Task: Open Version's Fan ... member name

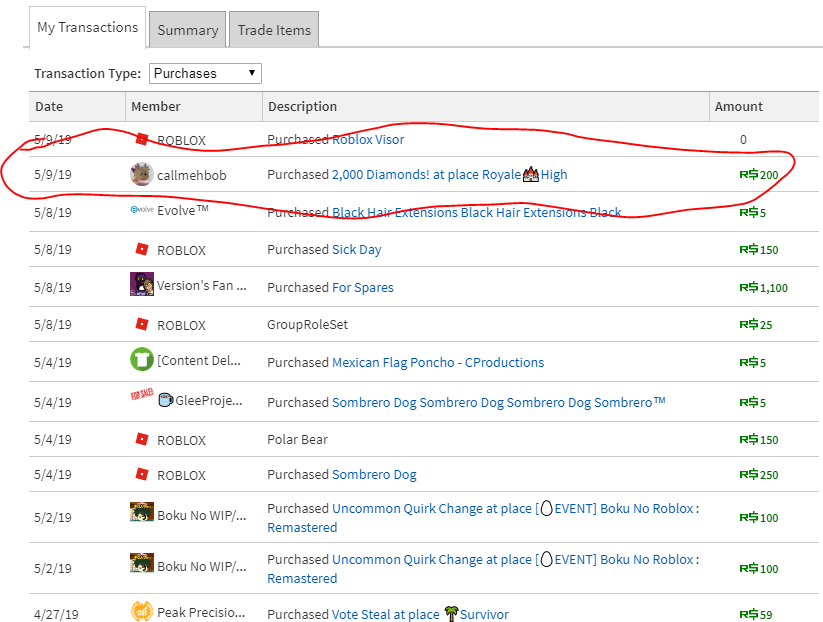Action: [x=202, y=286]
